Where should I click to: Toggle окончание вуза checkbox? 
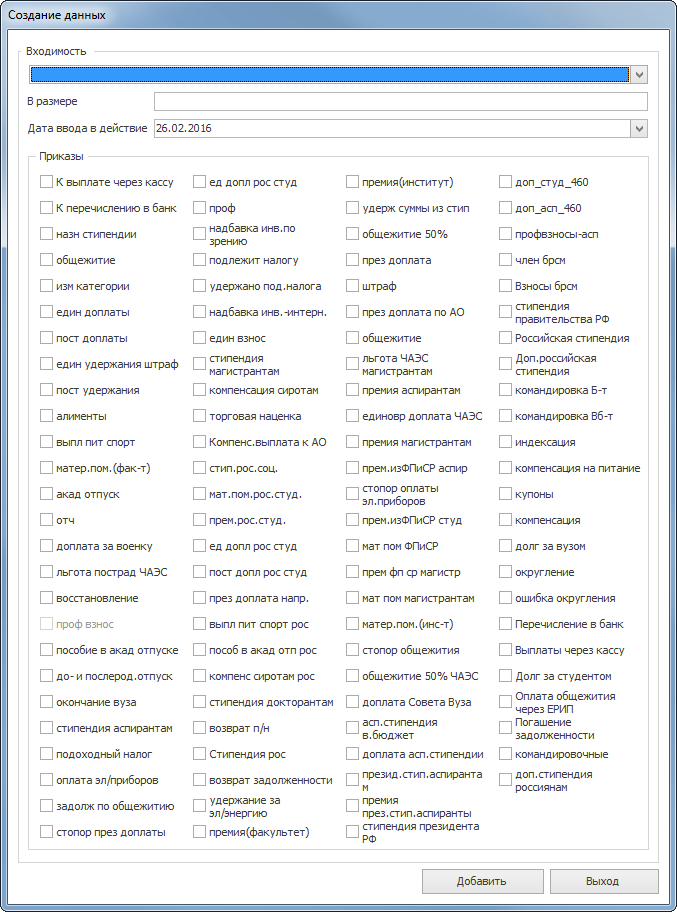[x=47, y=702]
